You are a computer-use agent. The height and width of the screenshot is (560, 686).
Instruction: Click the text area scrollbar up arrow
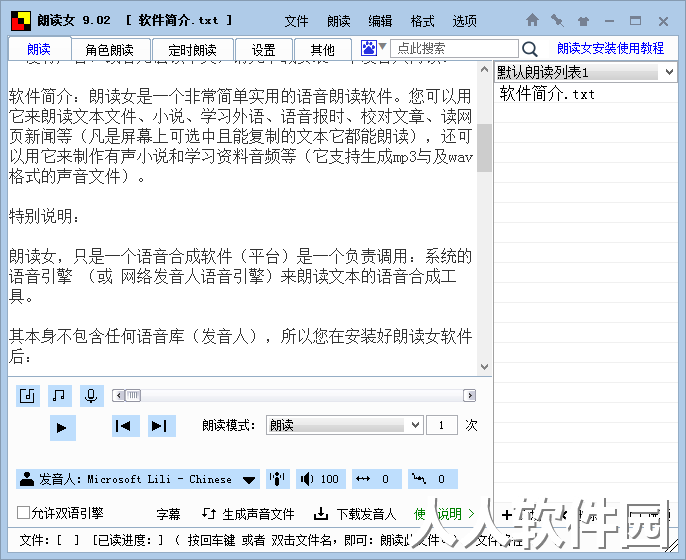coord(484,70)
